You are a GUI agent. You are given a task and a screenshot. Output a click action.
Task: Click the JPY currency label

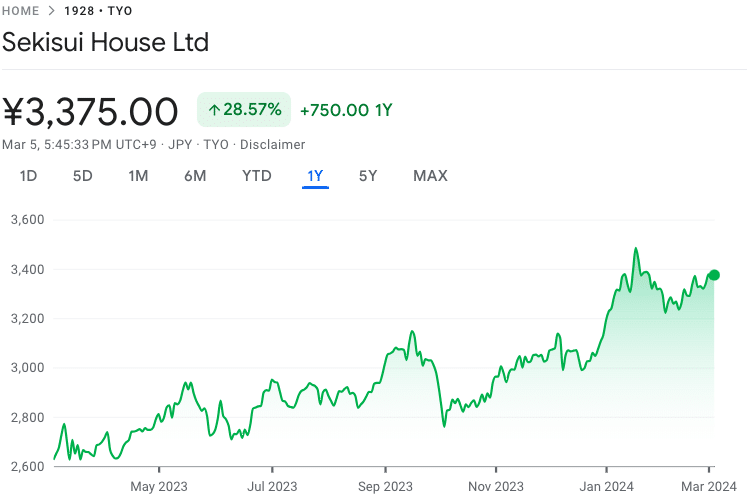(180, 144)
